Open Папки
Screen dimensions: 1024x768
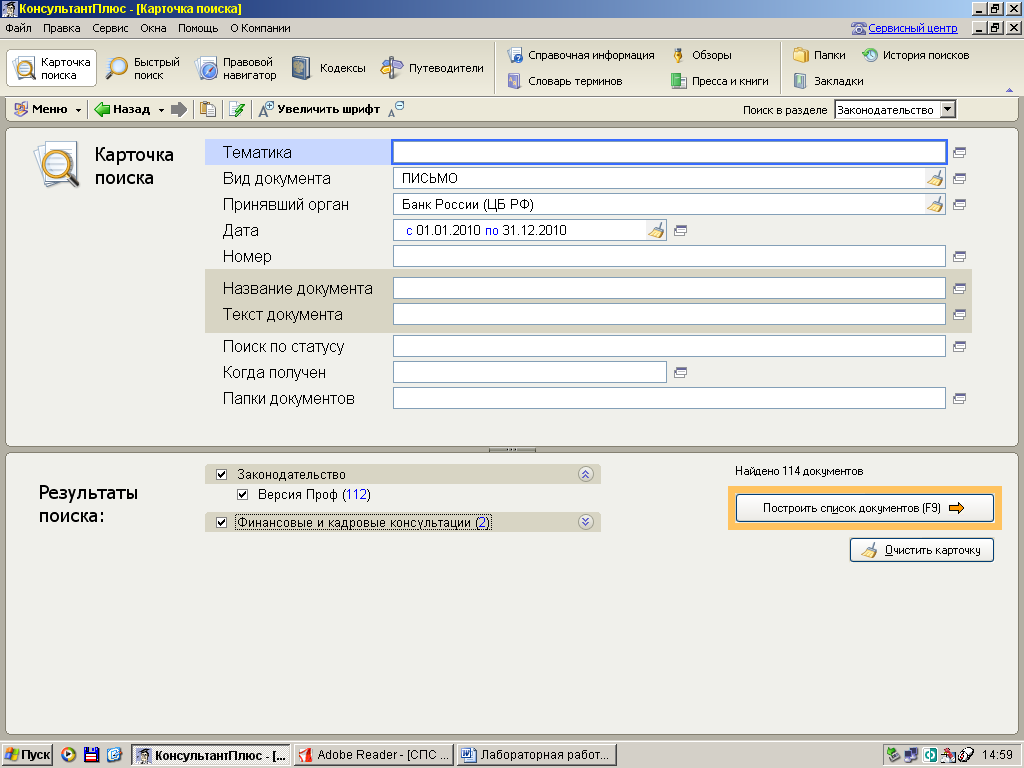click(x=820, y=56)
